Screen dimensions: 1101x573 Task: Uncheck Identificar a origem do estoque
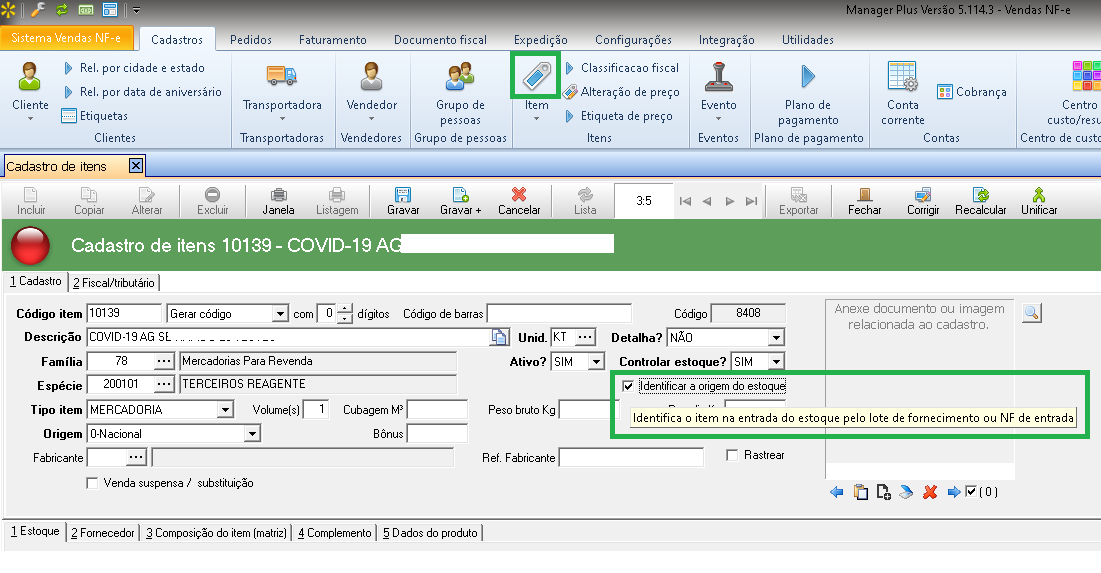(627, 386)
